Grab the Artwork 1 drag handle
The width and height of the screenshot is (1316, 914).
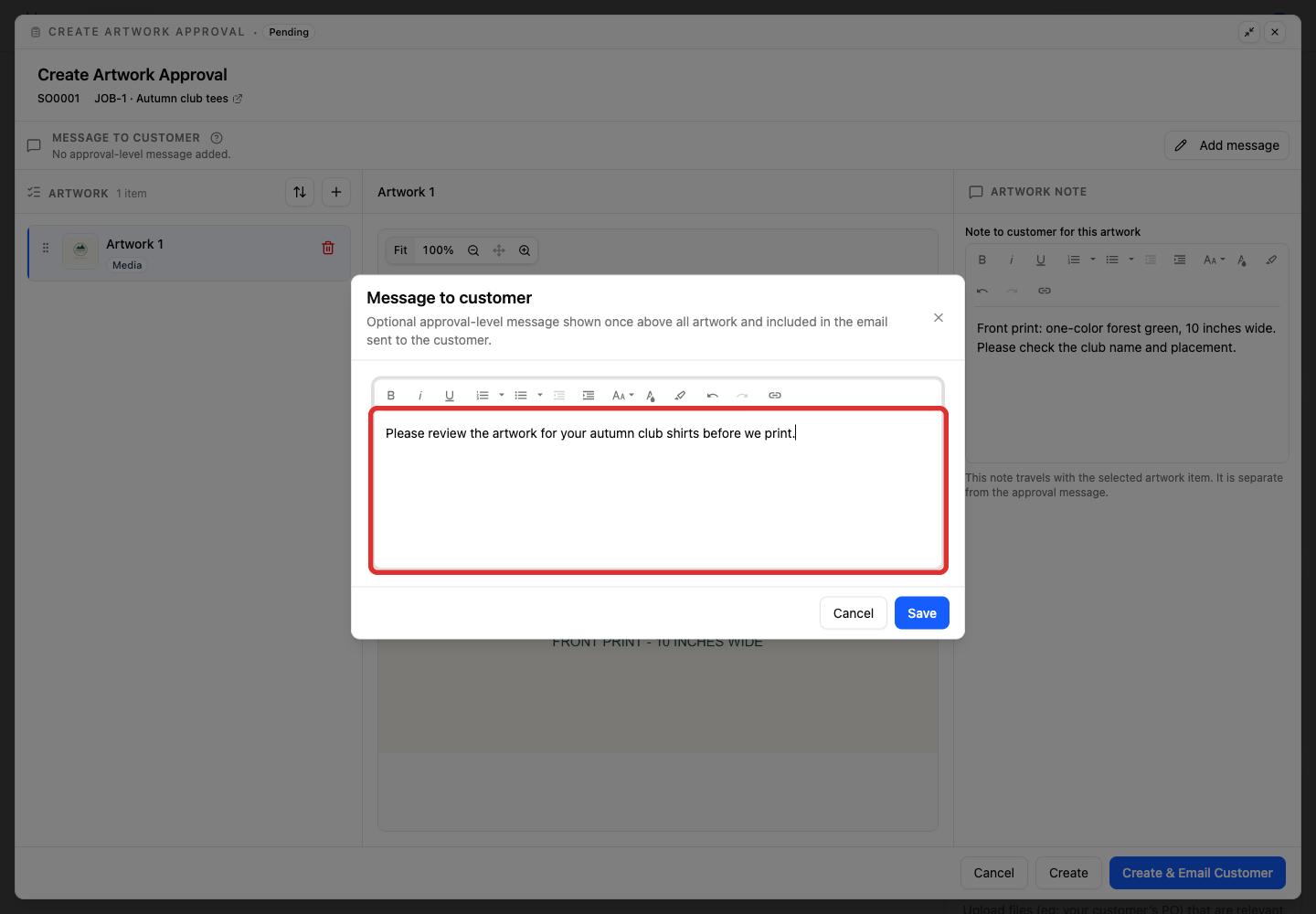pos(46,248)
